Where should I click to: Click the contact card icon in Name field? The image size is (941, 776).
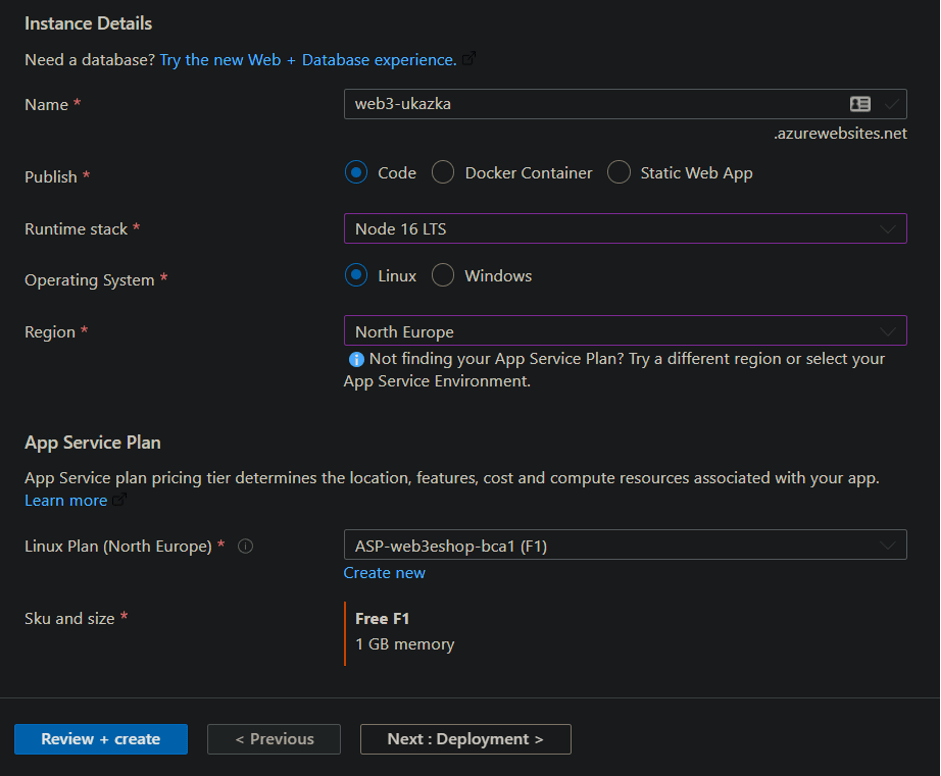click(860, 104)
